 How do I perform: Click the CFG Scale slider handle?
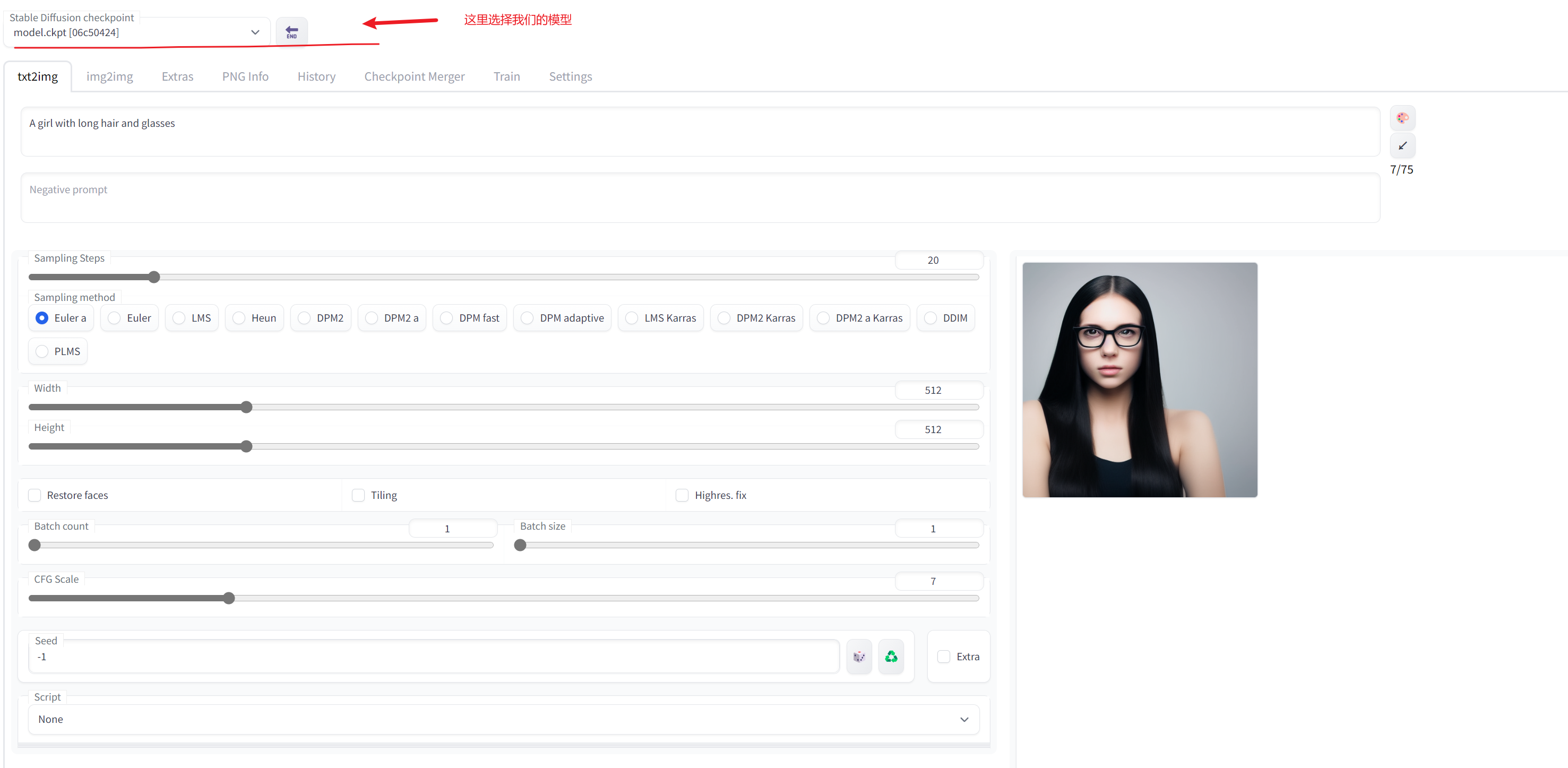(229, 598)
